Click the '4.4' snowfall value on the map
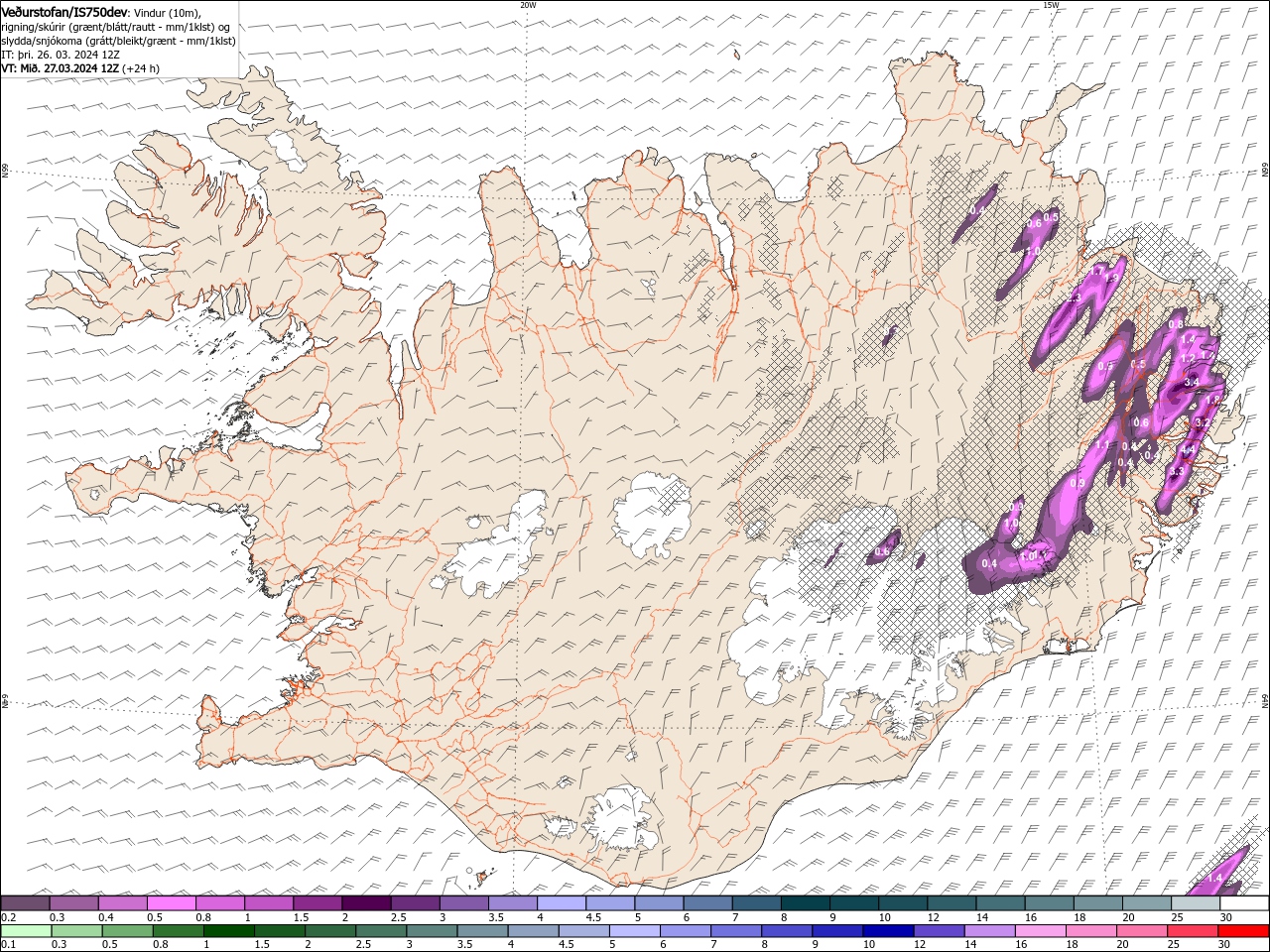Screen dimensions: 1270x952 point(1187,451)
